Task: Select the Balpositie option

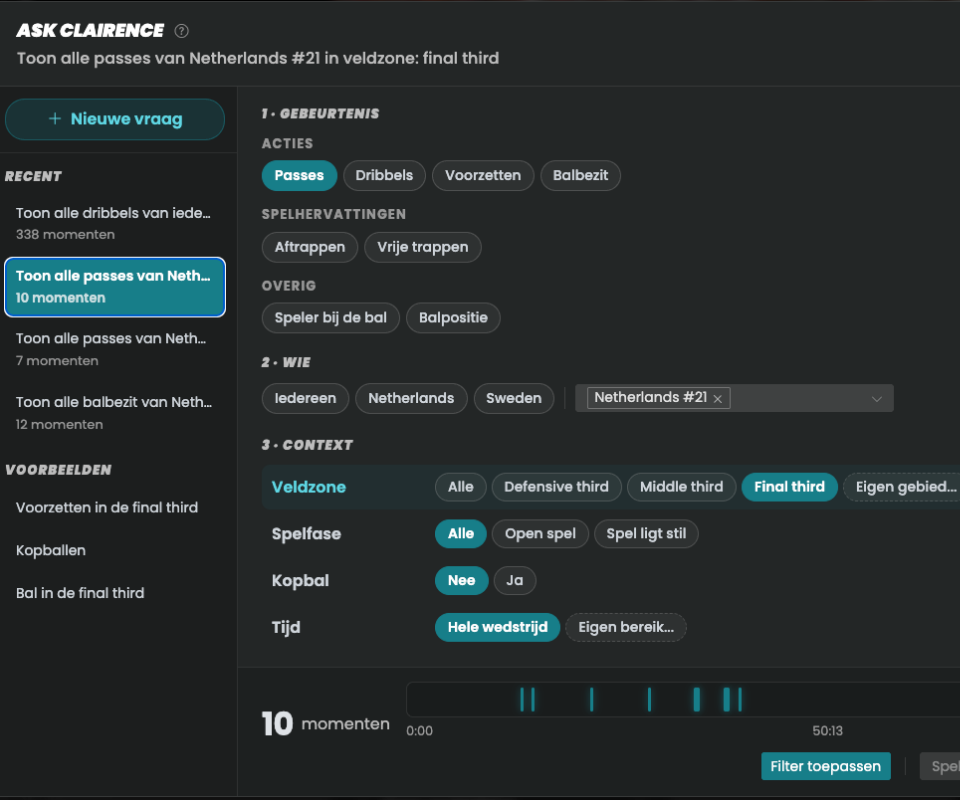Action: point(453,318)
